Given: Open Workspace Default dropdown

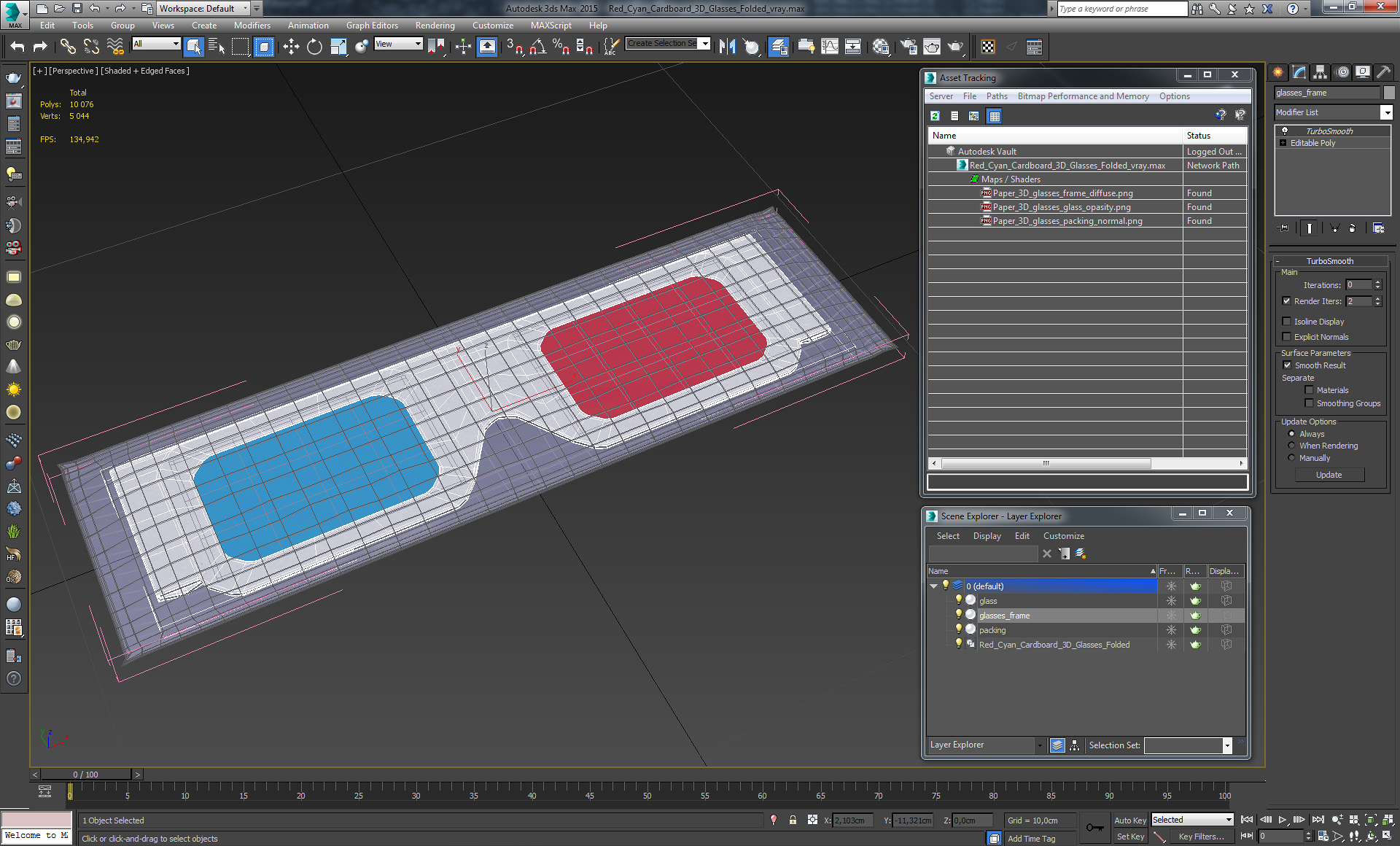Looking at the screenshot, I should pos(245,8).
